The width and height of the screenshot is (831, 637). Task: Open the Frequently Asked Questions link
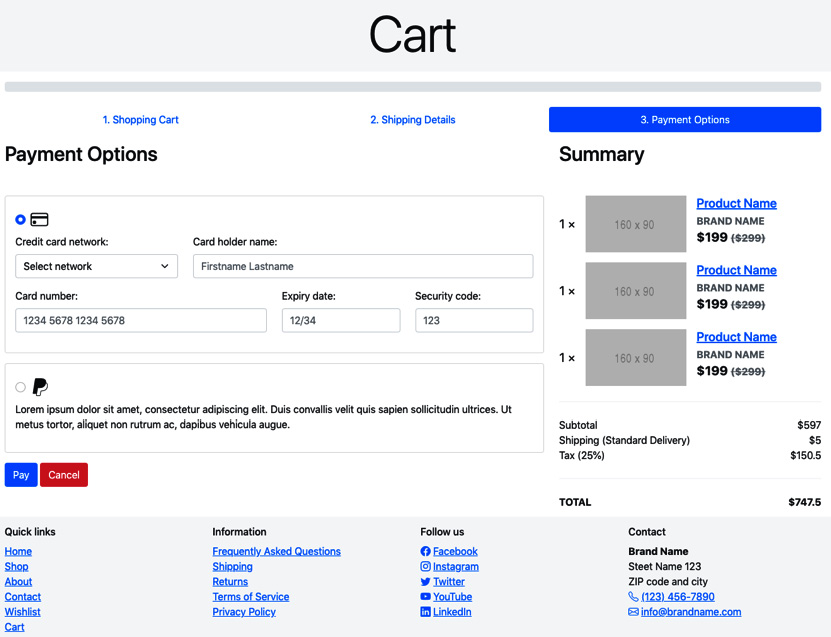coord(276,551)
